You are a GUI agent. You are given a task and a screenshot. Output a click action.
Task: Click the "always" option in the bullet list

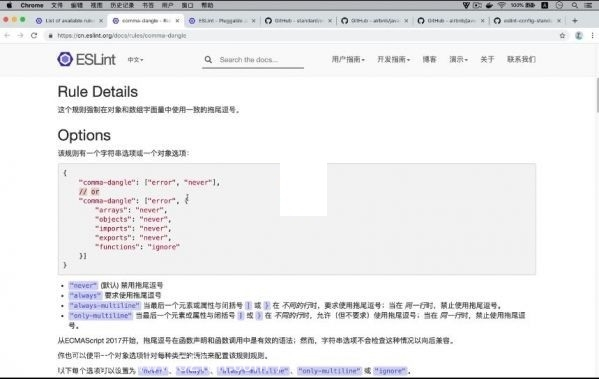tap(85, 295)
